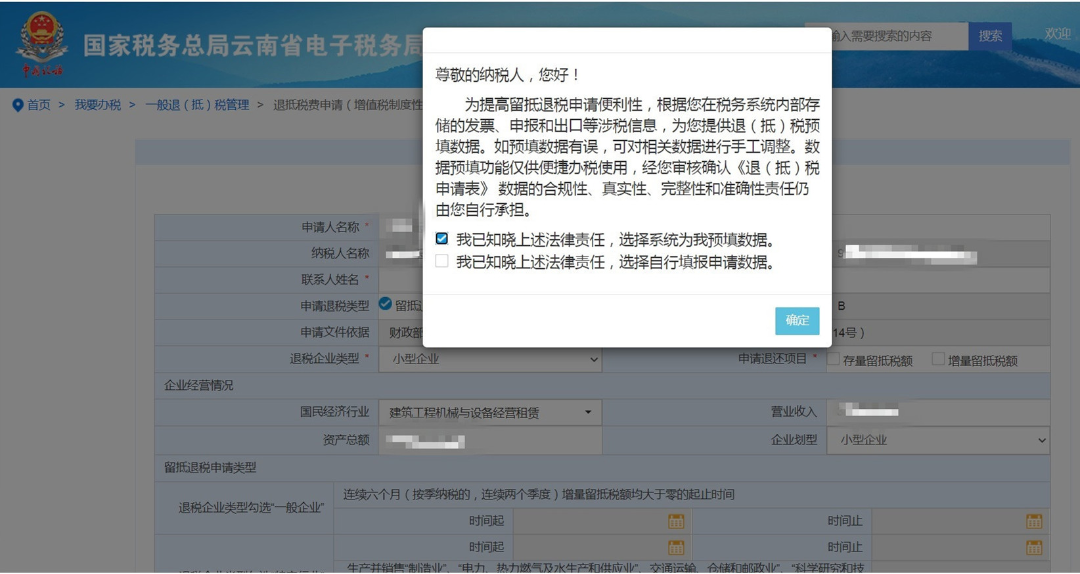Click the 欢迎 text in header
The width and height of the screenshot is (1080, 574).
(x=1057, y=34)
